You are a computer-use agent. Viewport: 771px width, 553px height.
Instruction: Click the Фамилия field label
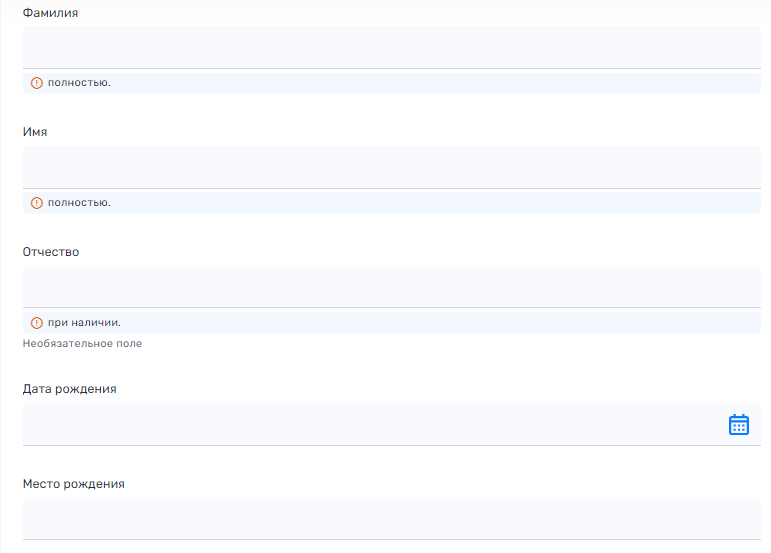(50, 13)
